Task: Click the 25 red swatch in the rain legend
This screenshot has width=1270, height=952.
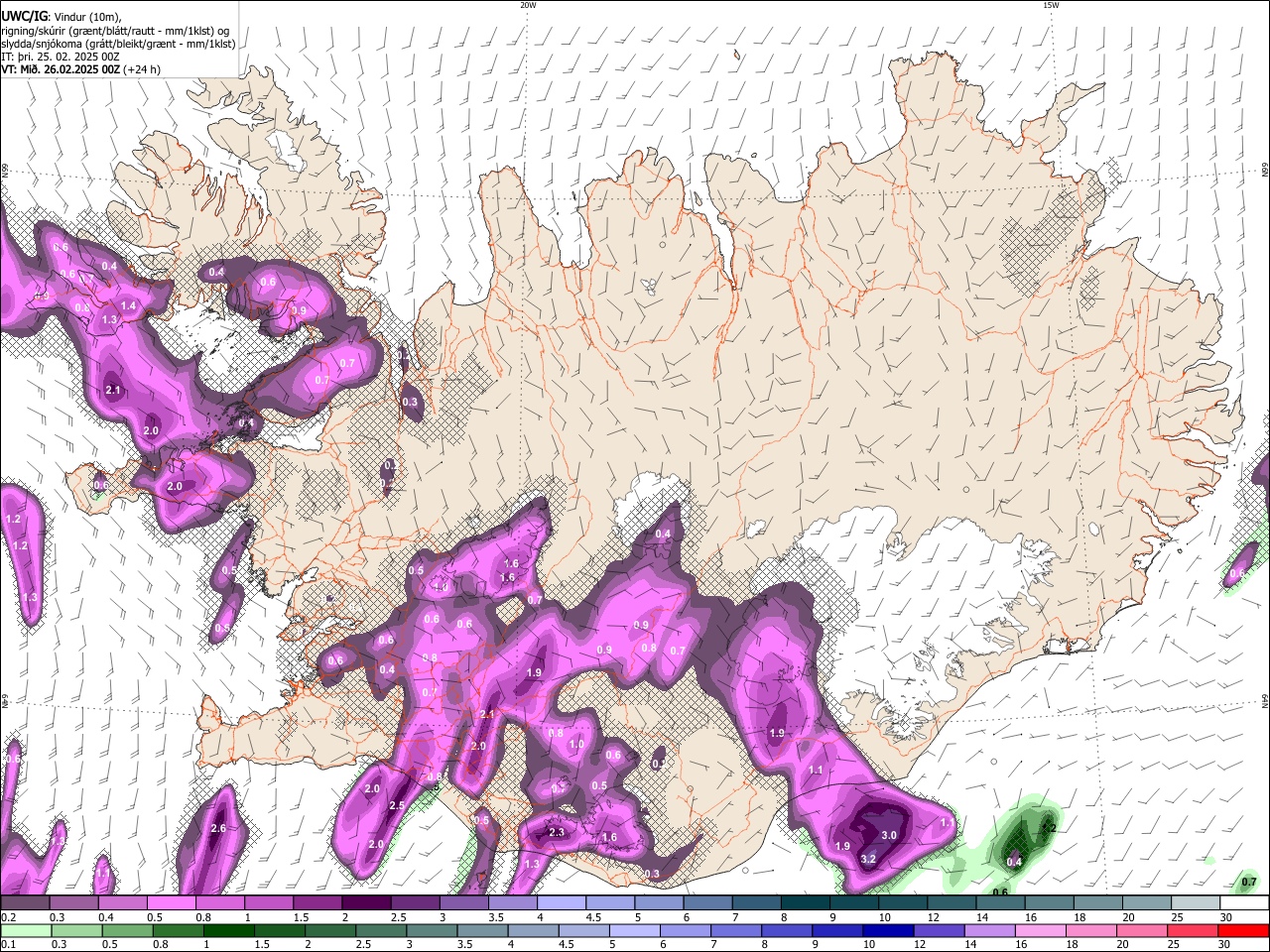Action: click(1196, 931)
